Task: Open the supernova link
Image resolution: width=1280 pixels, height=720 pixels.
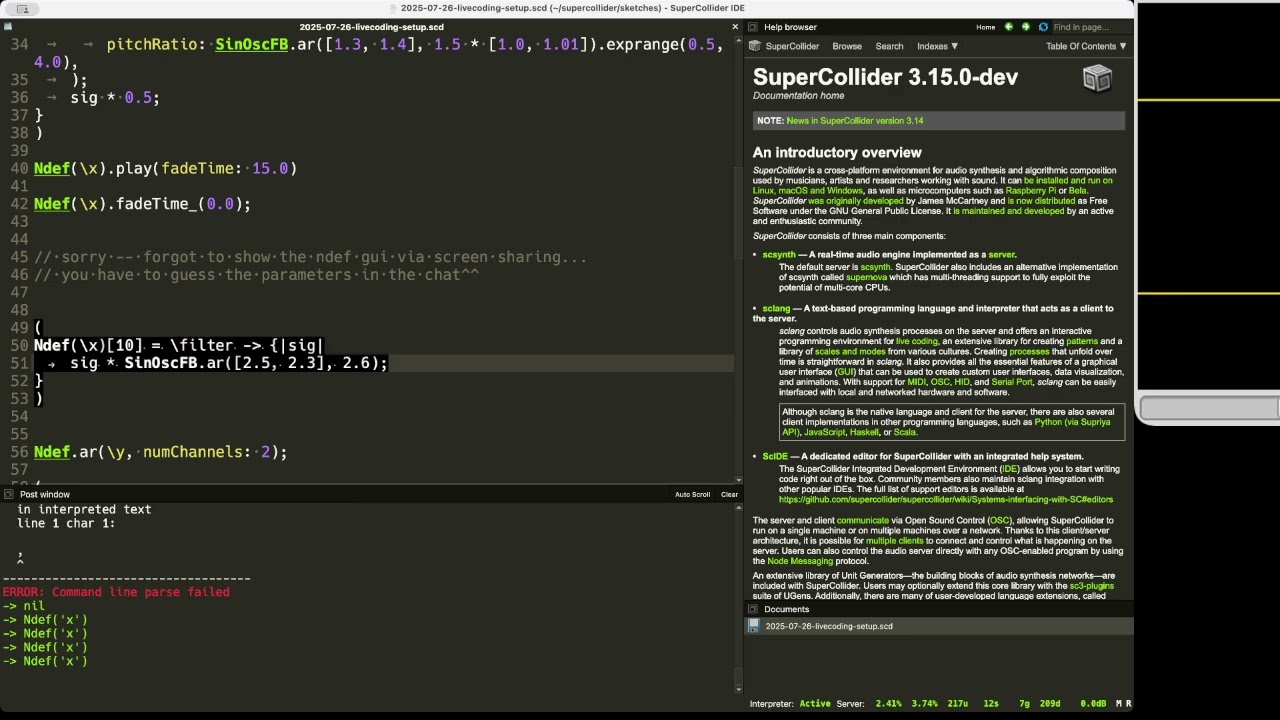Action: [866, 277]
